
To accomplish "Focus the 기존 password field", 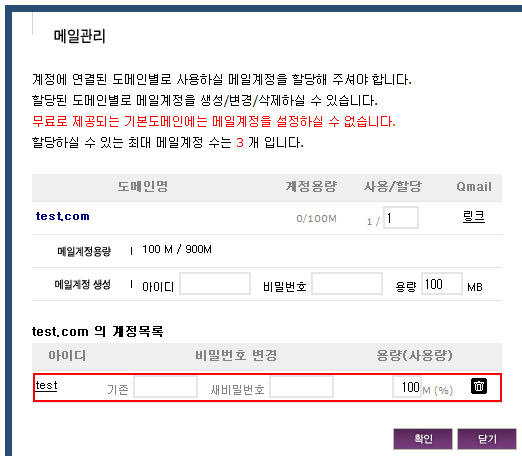I will tap(165, 387).
